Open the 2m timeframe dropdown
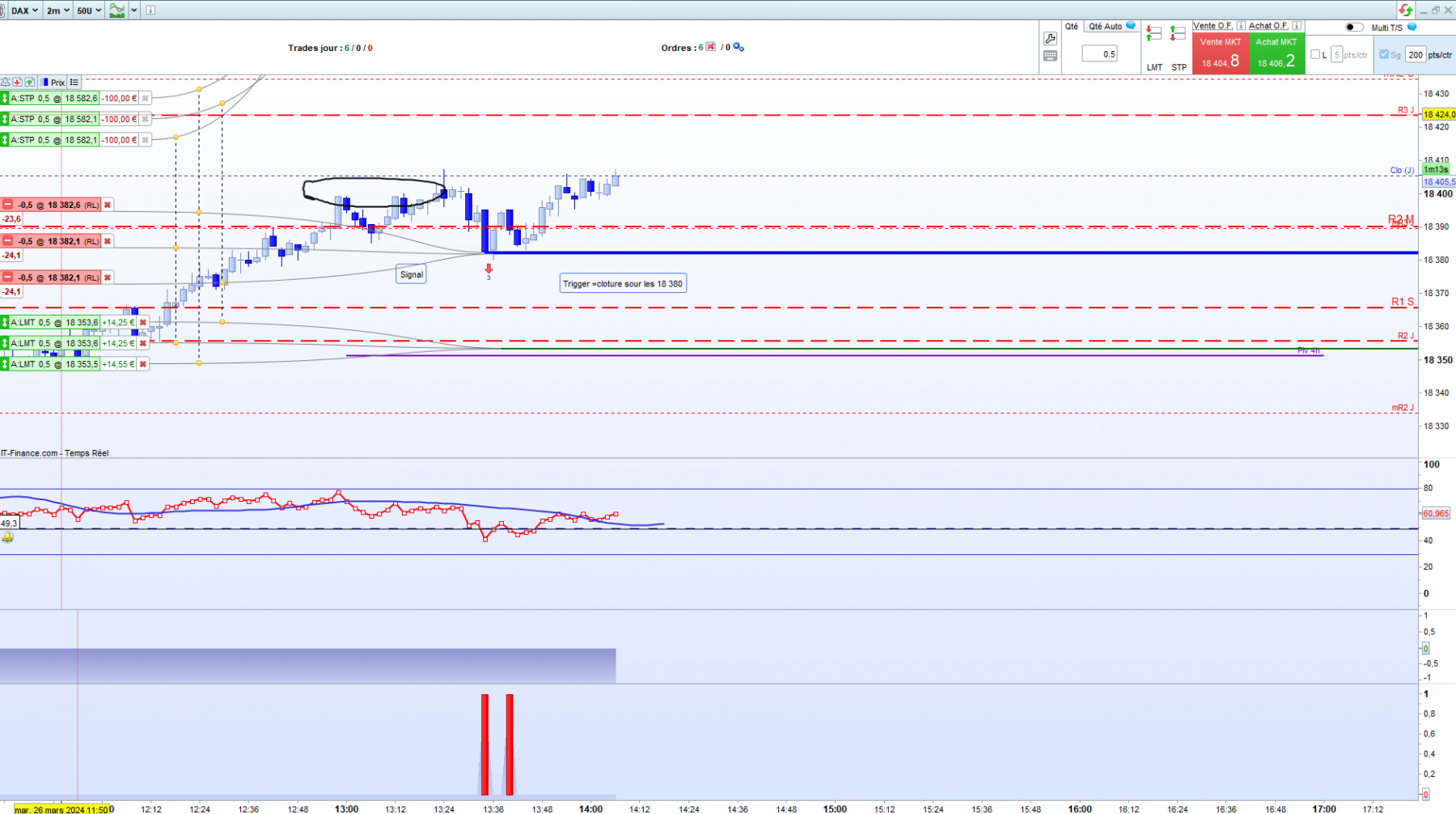Screen dimensions: 1456x814 click(57, 11)
